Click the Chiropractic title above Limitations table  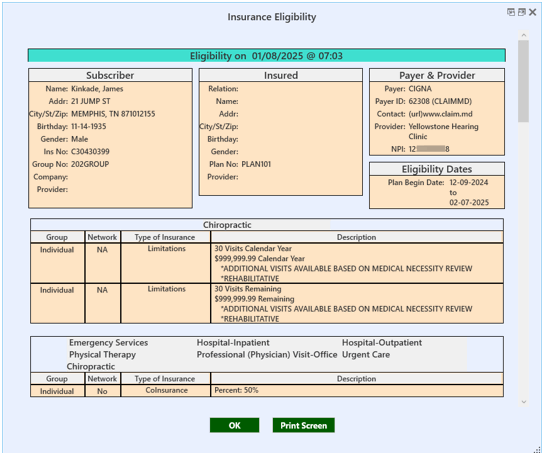[x=227, y=225]
